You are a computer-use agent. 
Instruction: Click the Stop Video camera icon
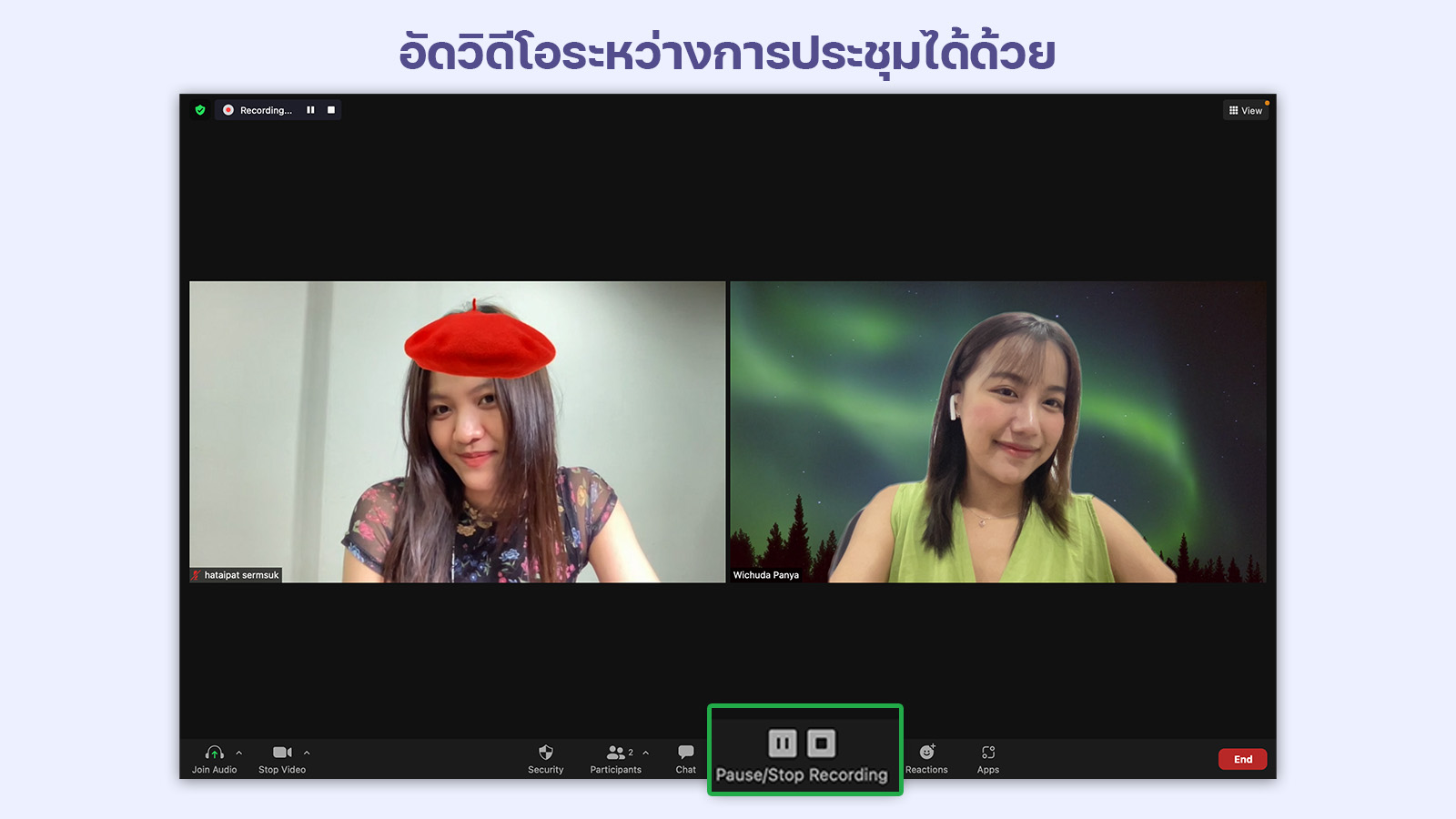point(281,753)
